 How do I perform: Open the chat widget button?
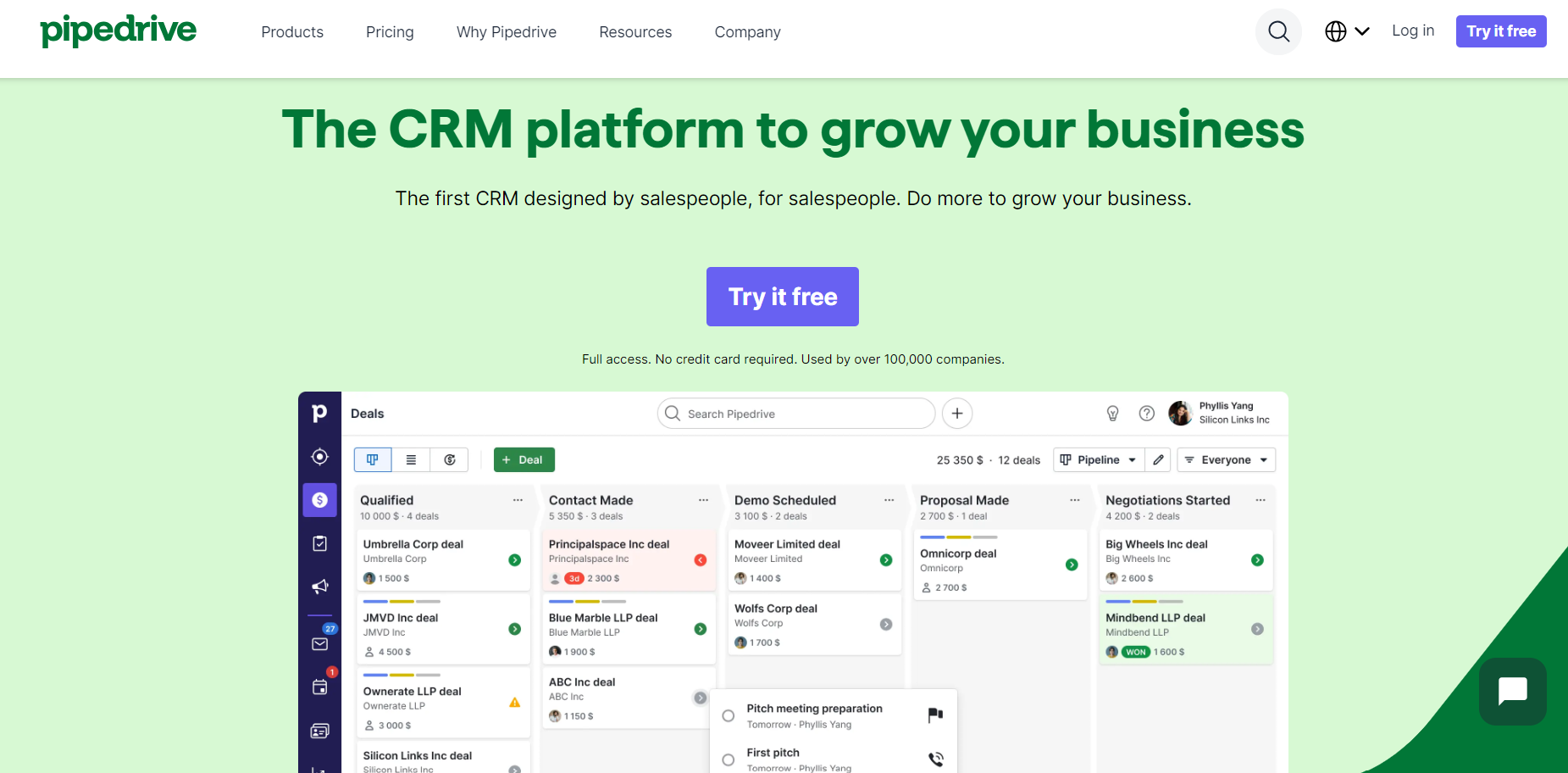[x=1513, y=691]
